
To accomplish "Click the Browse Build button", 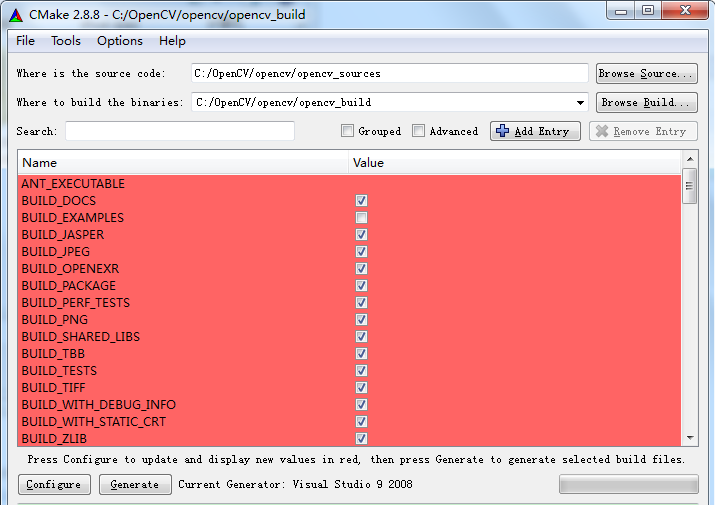I will point(647,102).
